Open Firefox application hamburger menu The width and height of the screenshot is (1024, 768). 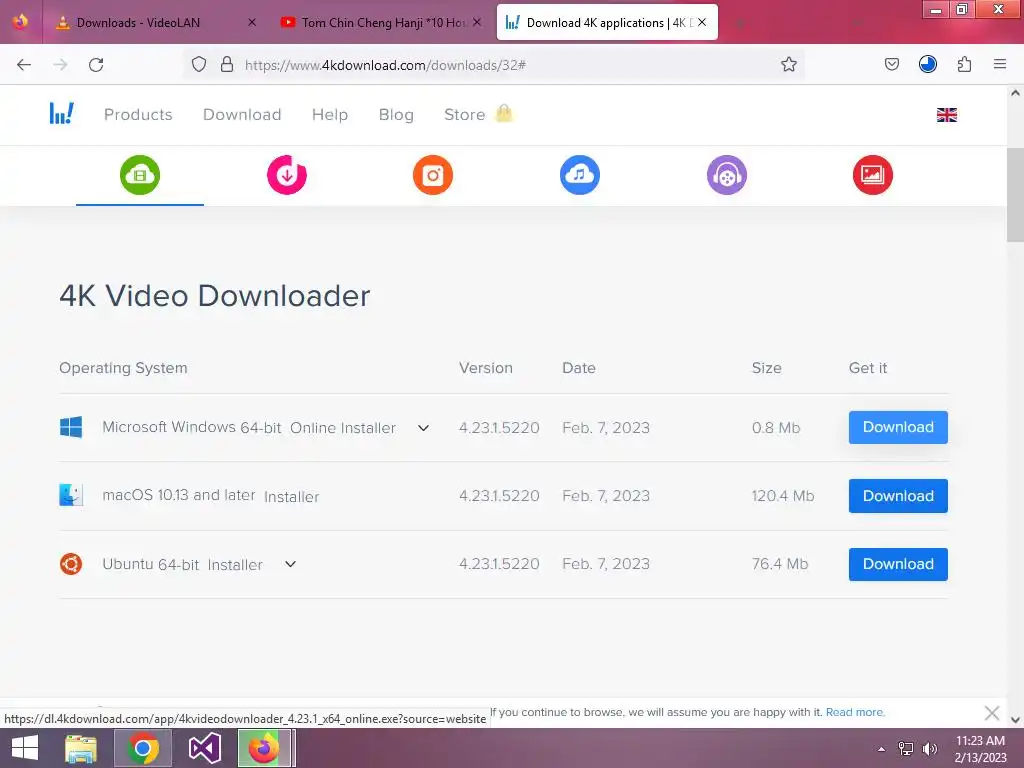coord(1000,64)
